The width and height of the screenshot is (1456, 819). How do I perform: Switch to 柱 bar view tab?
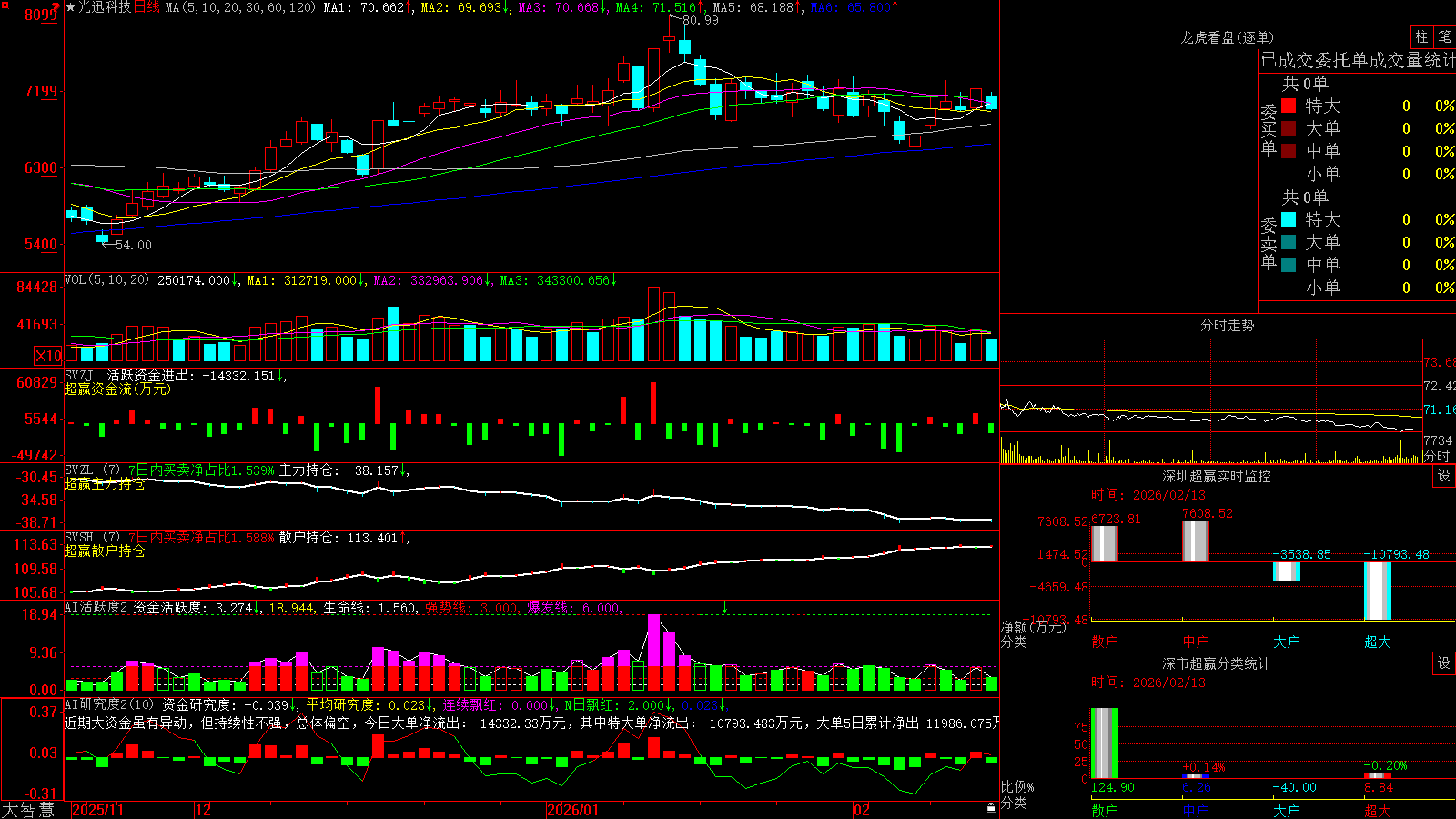[x=1421, y=37]
